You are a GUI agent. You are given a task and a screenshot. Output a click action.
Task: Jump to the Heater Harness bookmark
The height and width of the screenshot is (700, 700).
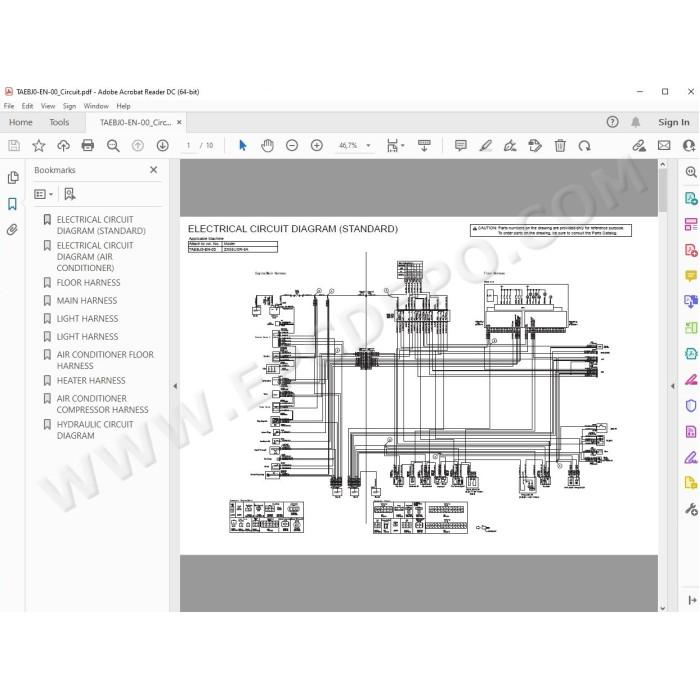pos(91,380)
